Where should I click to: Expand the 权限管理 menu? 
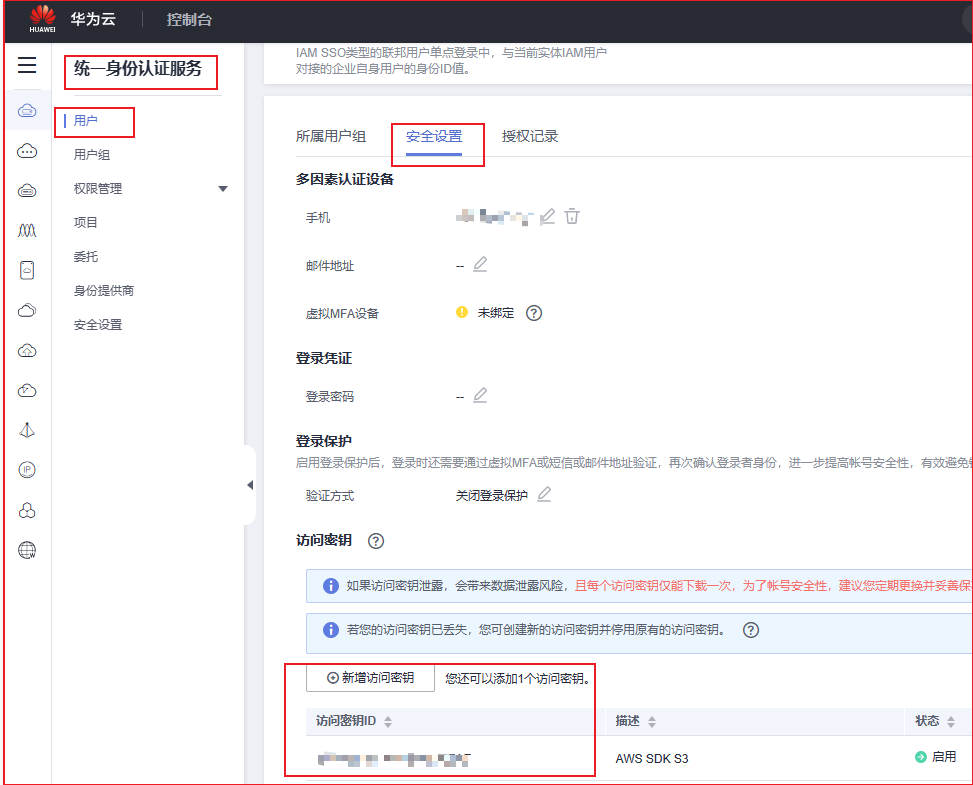[222, 189]
